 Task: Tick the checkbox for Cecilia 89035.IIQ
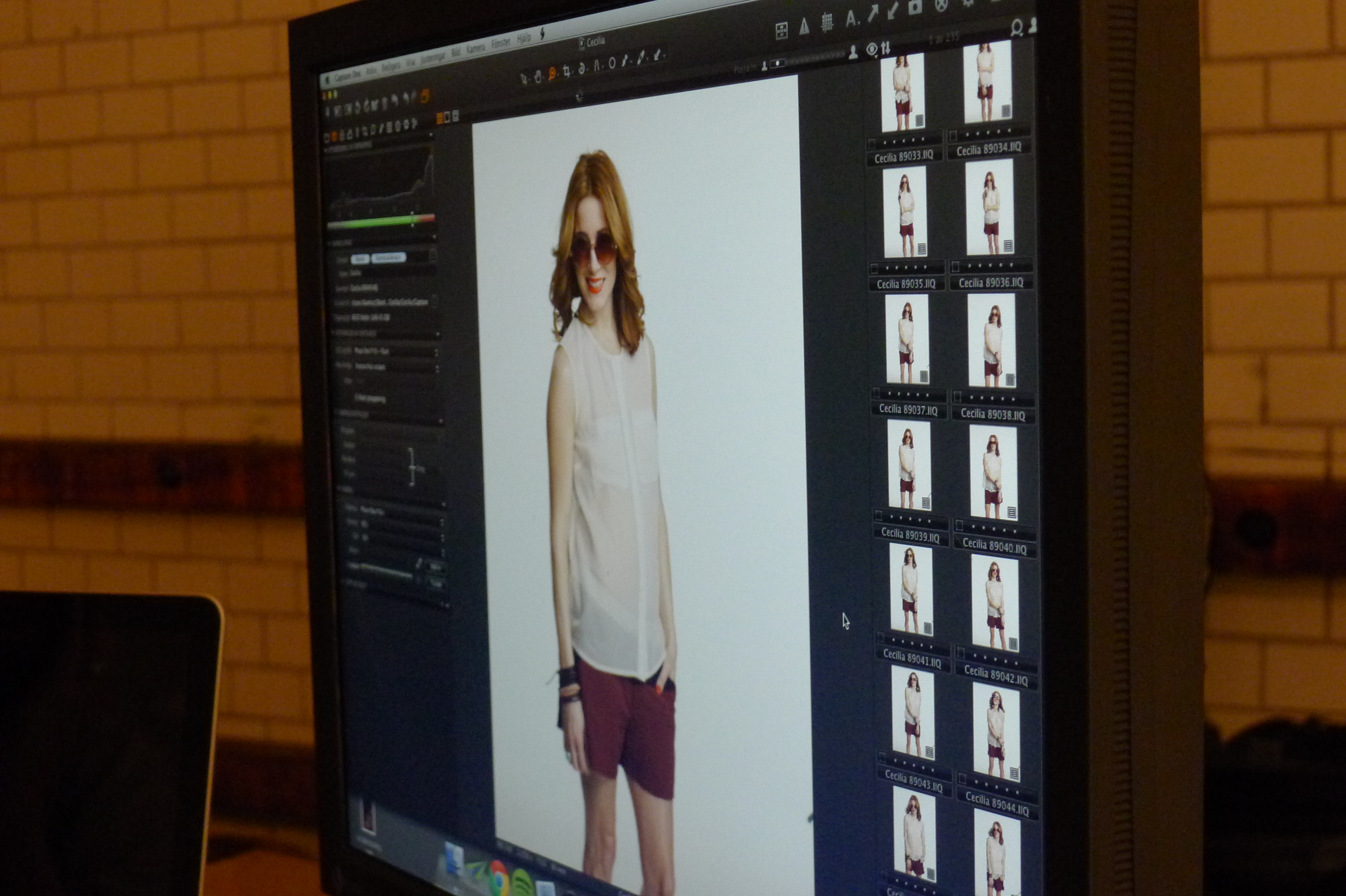pos(874,268)
